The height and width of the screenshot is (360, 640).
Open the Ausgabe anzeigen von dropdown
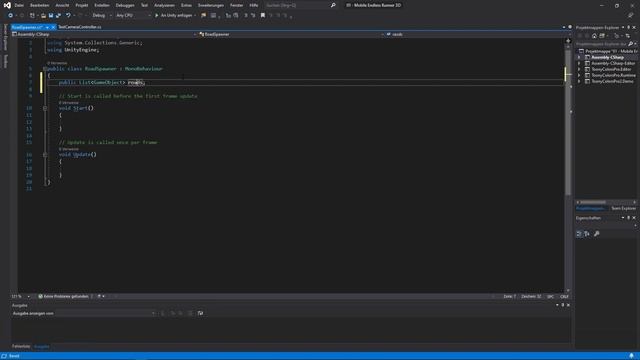tap(84, 313)
